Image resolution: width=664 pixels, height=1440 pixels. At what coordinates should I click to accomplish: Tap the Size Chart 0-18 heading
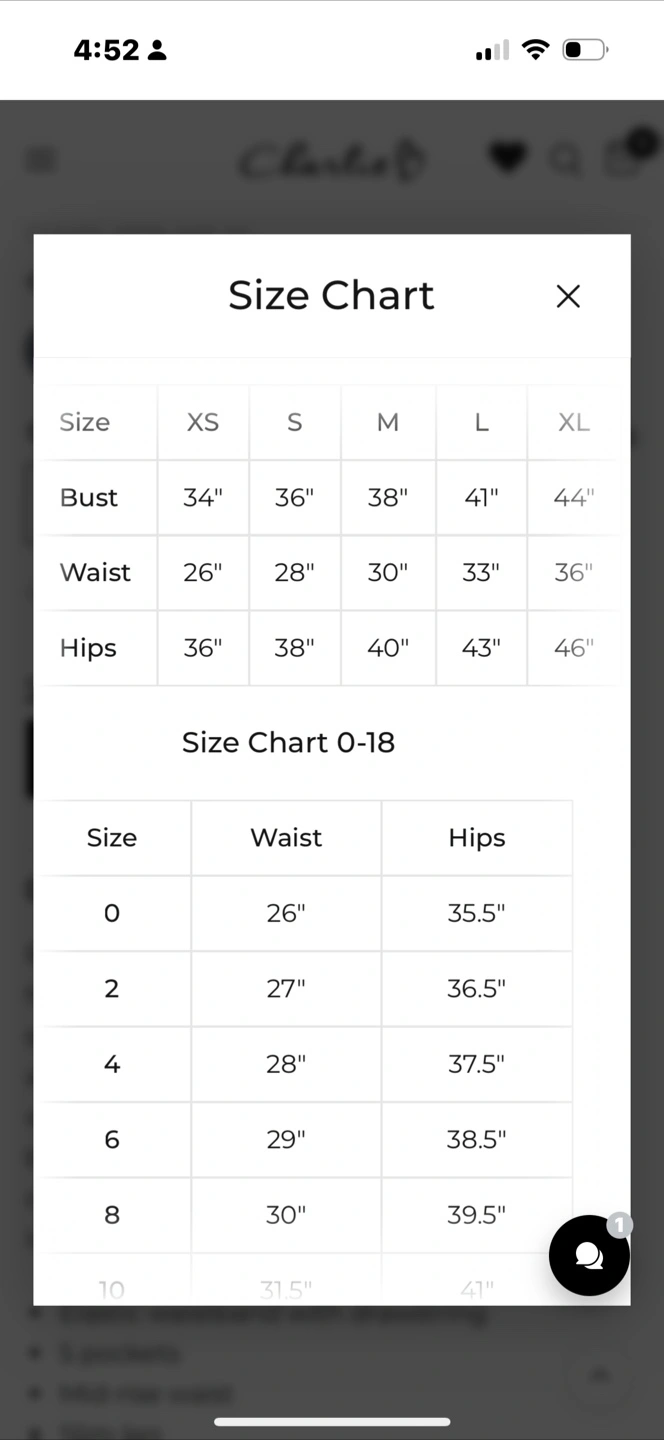[288, 742]
